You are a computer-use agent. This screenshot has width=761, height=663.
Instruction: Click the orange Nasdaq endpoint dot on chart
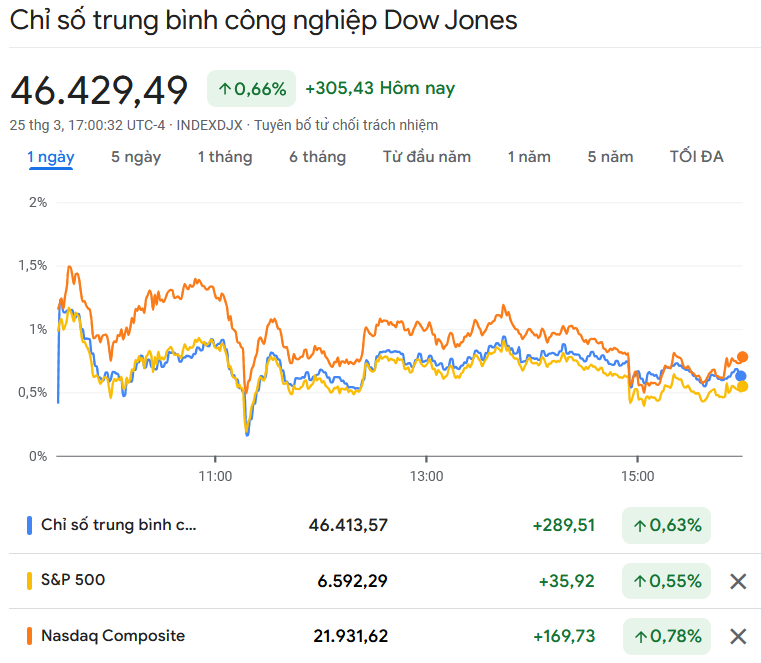pos(743,357)
